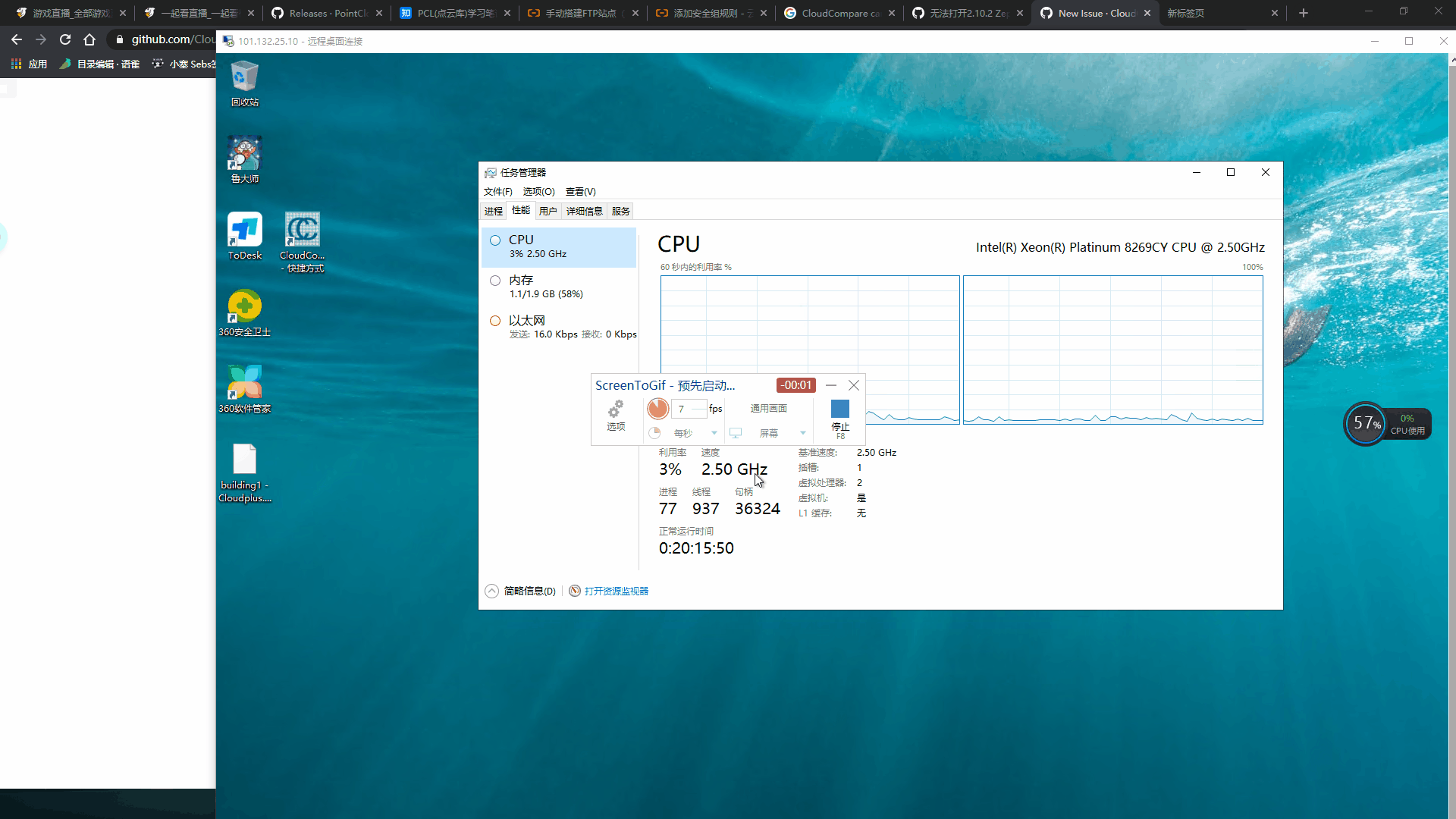Select the CPU performance item
The image size is (1456, 819).
(559, 247)
